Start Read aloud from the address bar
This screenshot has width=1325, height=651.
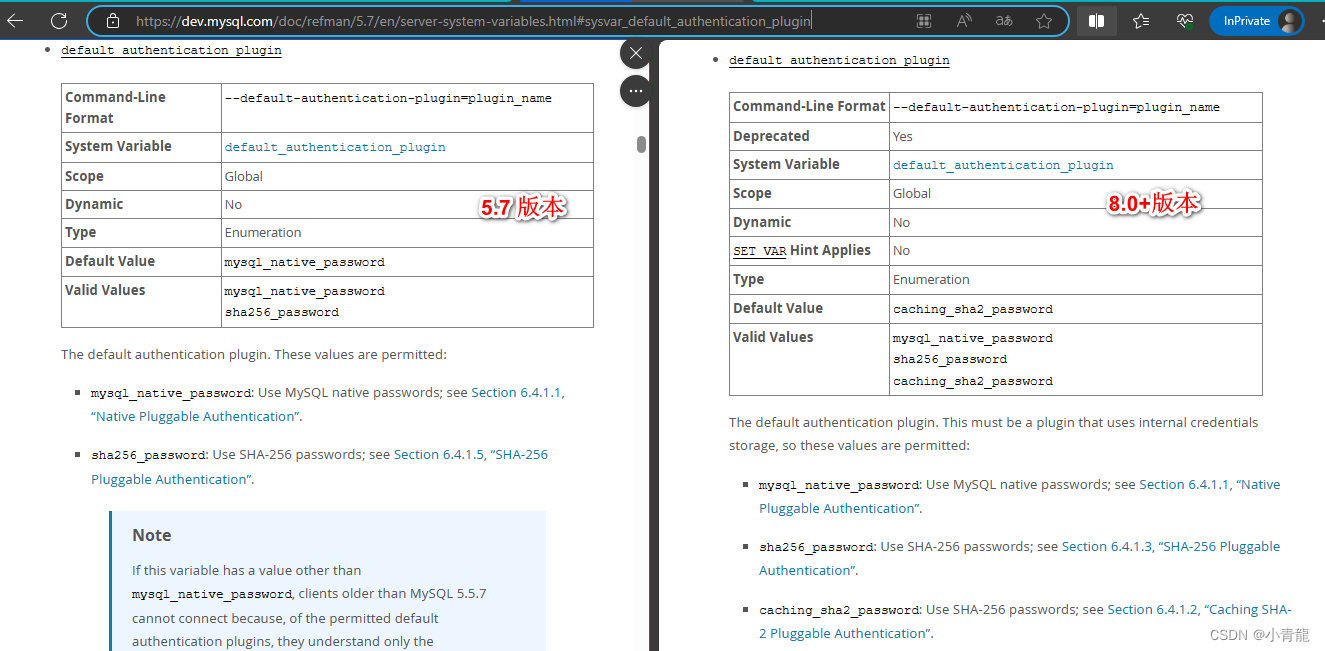coord(965,20)
